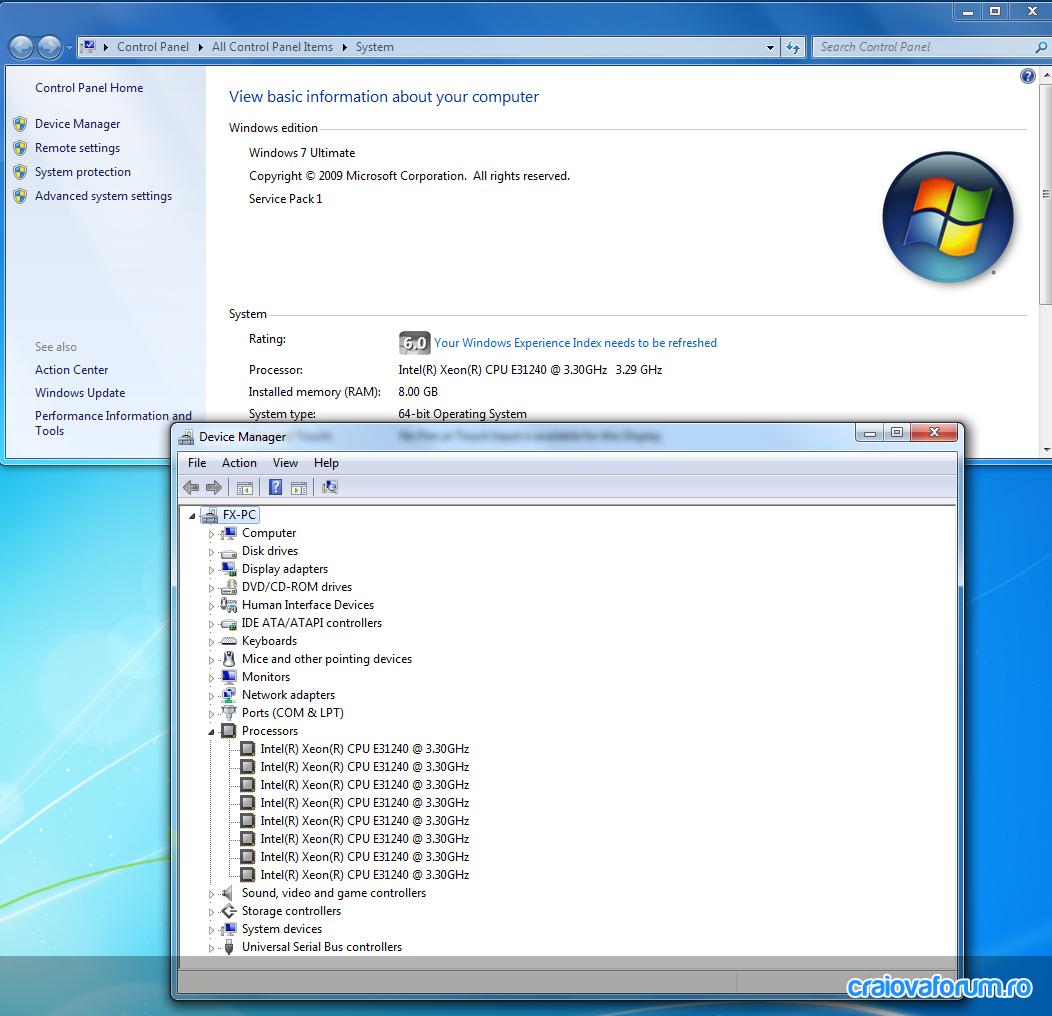Open the File menu in Device Manager
1052x1016 pixels.
197,462
